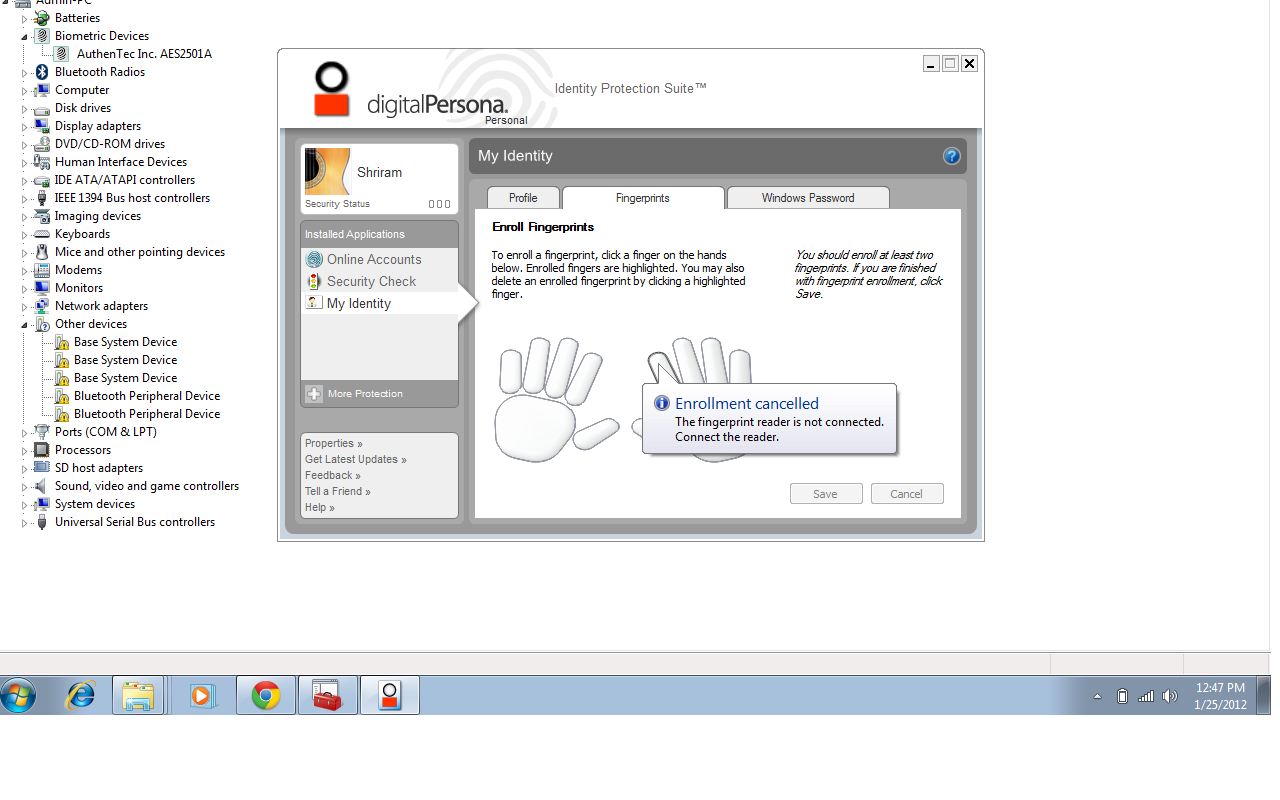1280x800 pixels.
Task: Switch to the Windows Password tab
Action: click(x=808, y=198)
